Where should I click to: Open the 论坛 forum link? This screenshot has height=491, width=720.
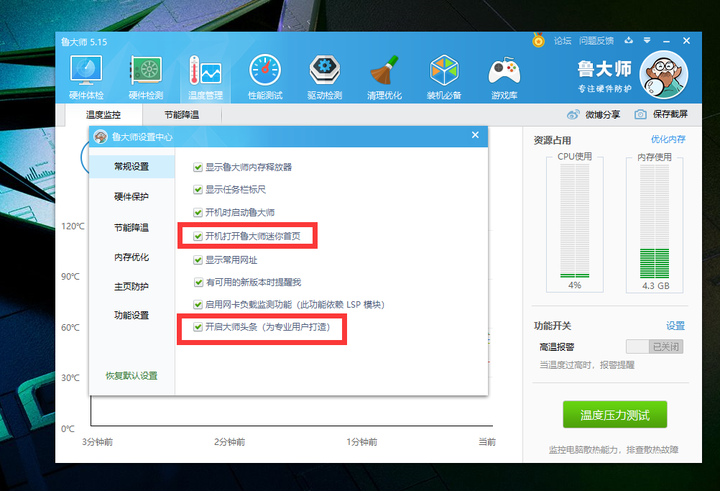click(x=562, y=41)
